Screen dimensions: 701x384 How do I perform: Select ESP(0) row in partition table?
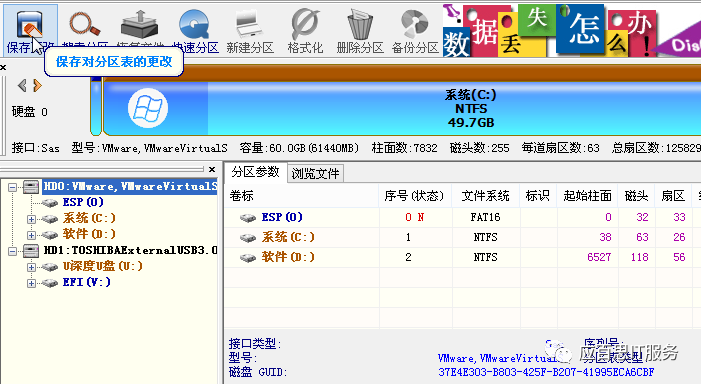pyautogui.click(x=463, y=217)
